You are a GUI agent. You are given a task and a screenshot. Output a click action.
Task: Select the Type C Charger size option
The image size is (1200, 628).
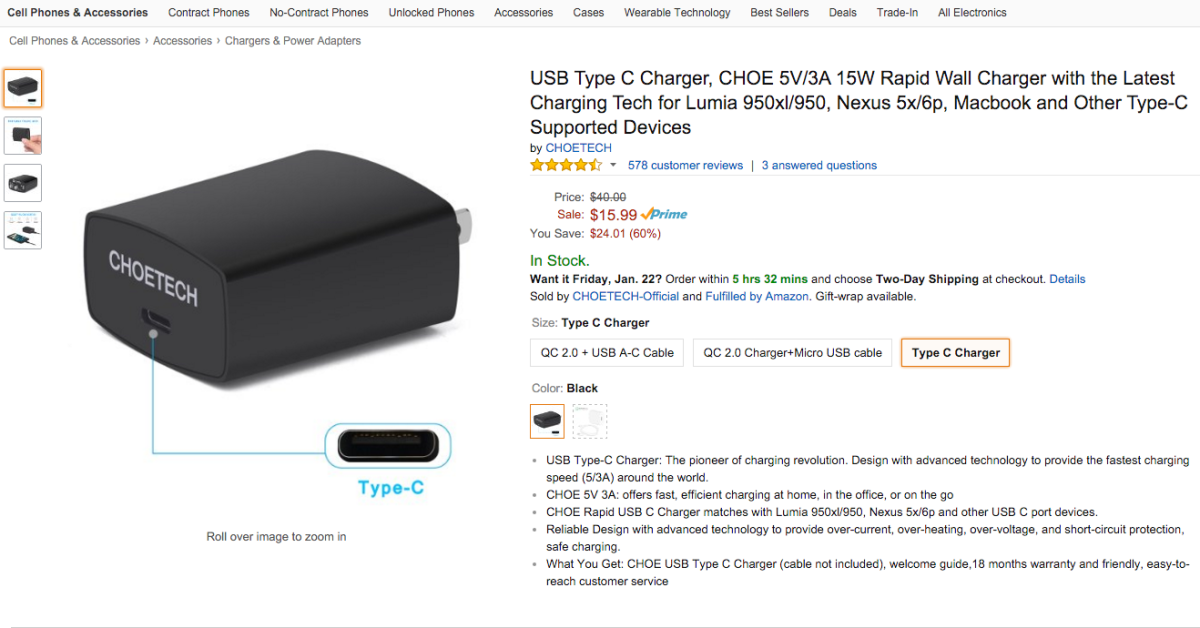(955, 353)
